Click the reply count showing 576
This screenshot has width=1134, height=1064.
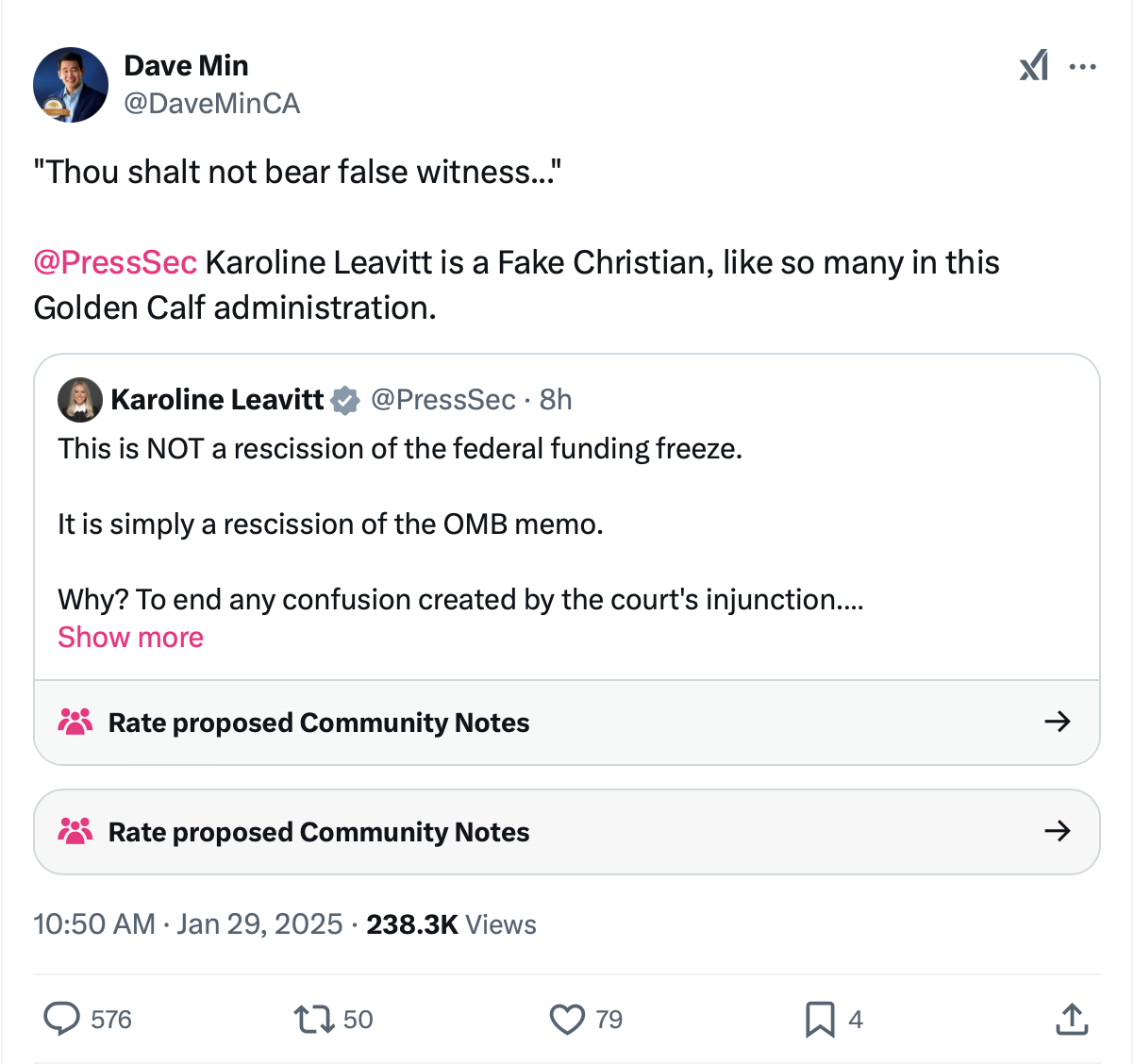[x=109, y=1019]
